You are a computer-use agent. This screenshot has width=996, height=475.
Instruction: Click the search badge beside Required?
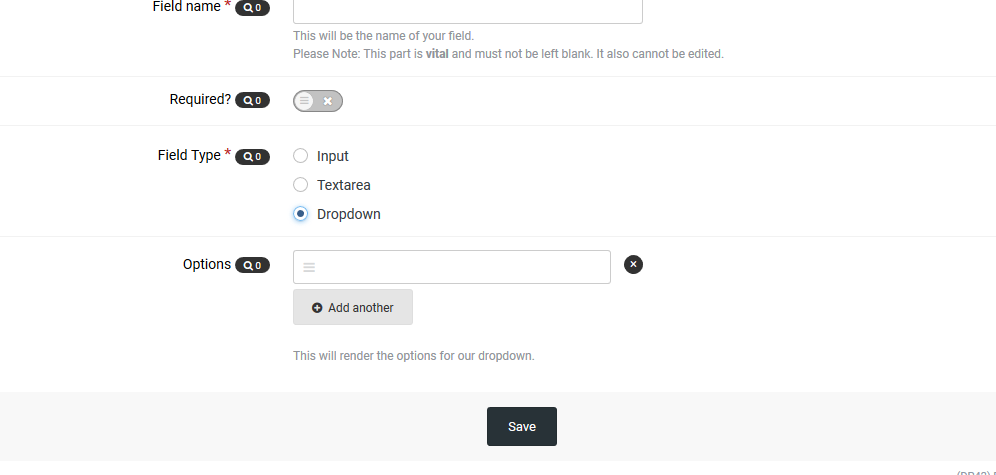[252, 101]
